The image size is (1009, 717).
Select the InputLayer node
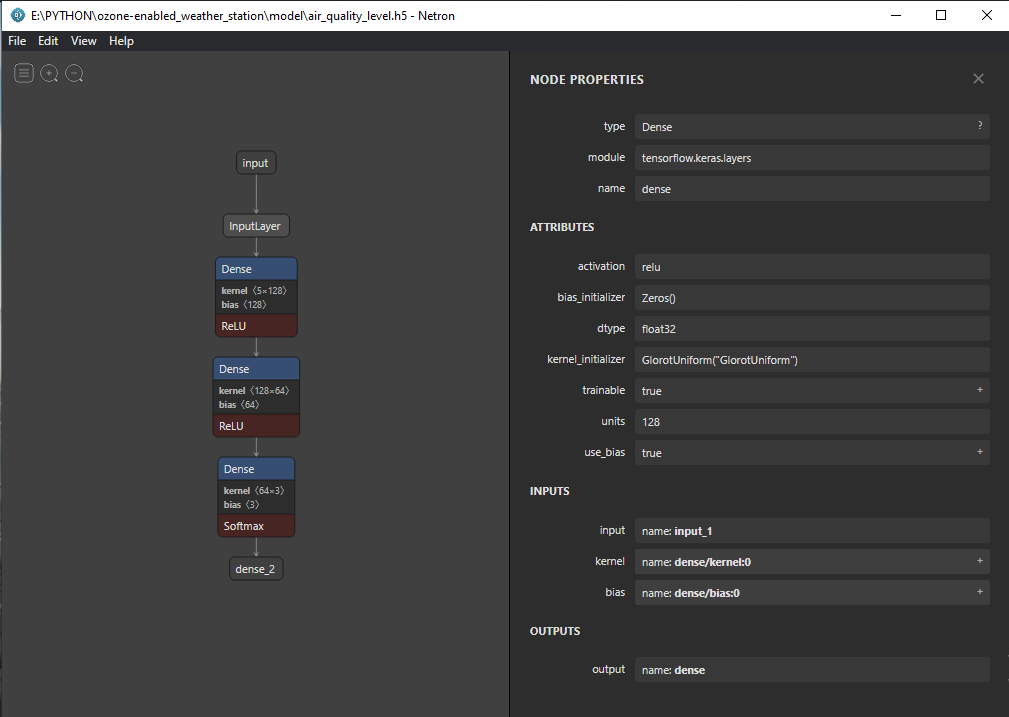[x=256, y=226]
